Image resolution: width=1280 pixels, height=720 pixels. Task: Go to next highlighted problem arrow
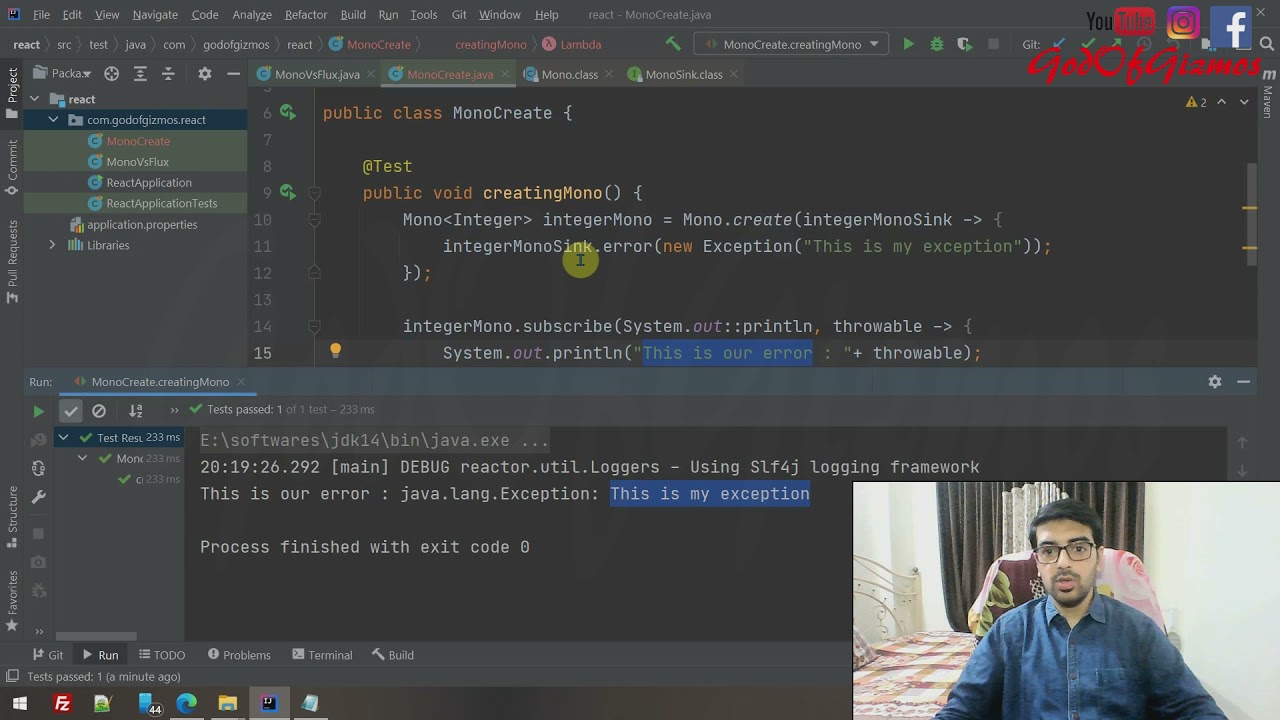click(x=1244, y=102)
